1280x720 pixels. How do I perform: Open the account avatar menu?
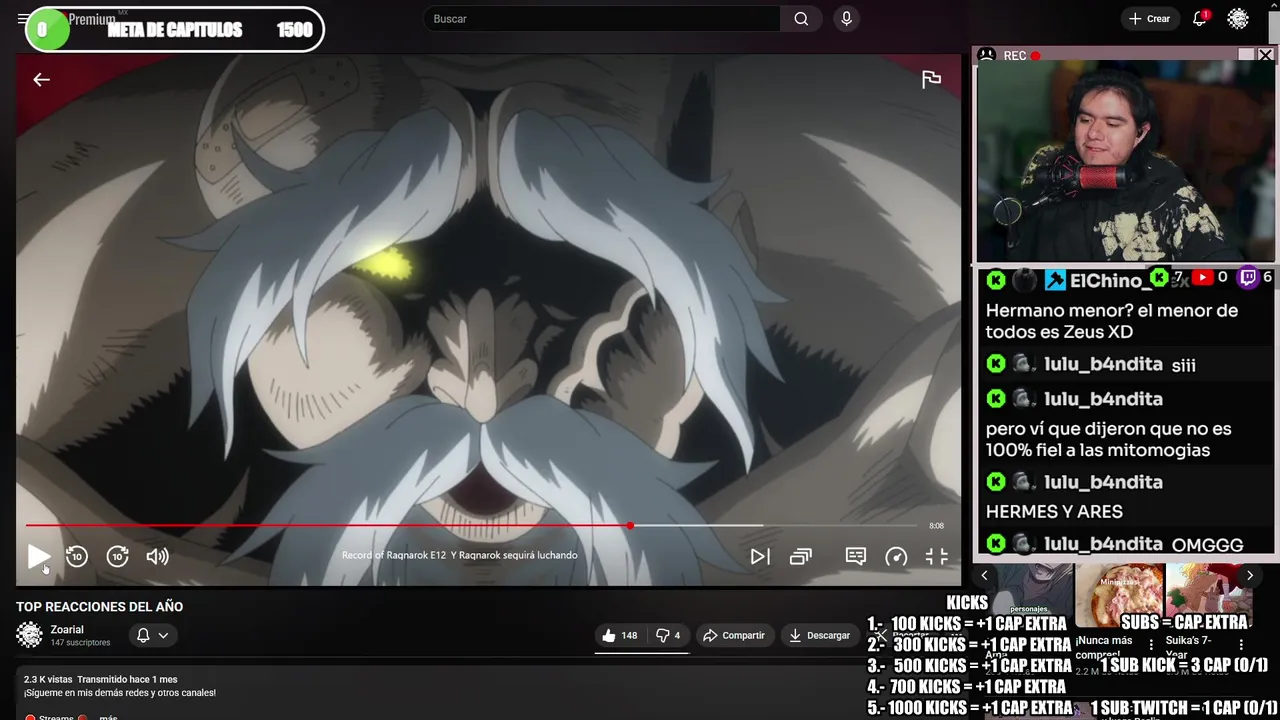(x=1238, y=19)
